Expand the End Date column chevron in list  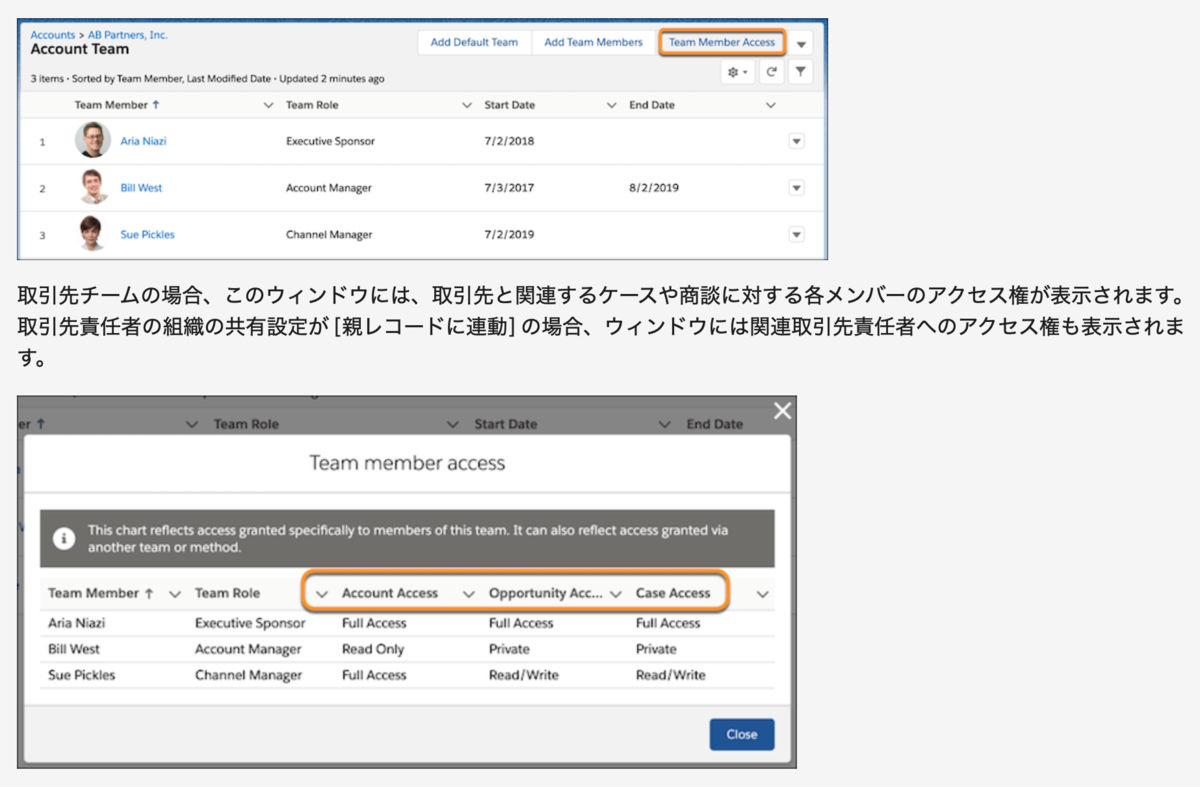pos(770,105)
